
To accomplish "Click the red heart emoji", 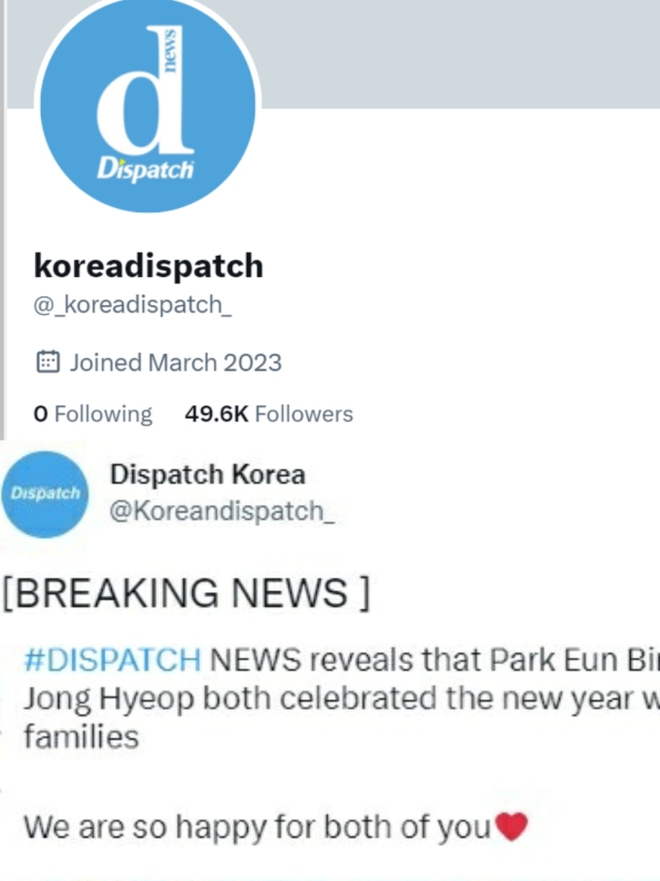I will (x=512, y=826).
